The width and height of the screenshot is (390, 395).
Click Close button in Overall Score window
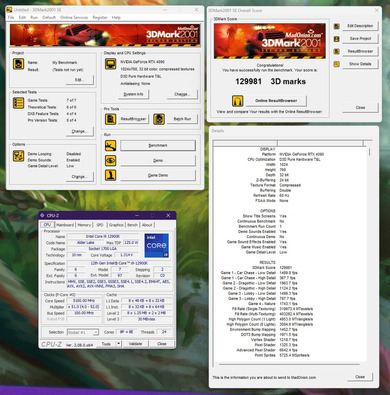pos(360,108)
